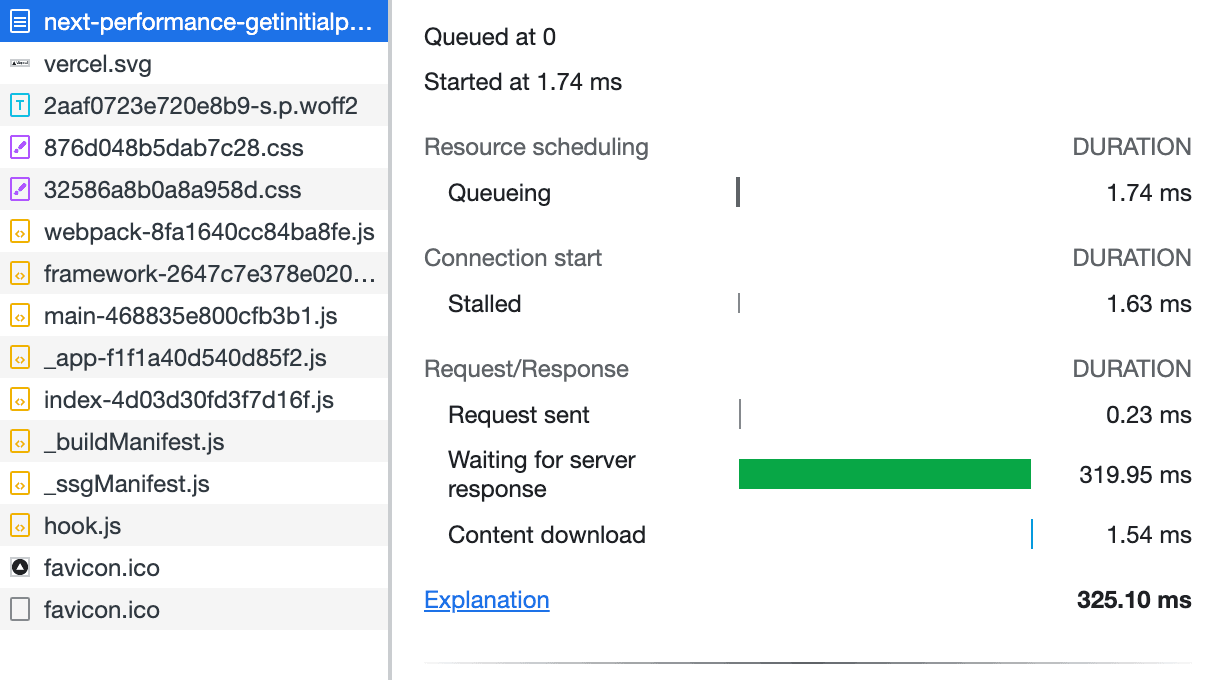Click the script icon beside hook.js

20,526
